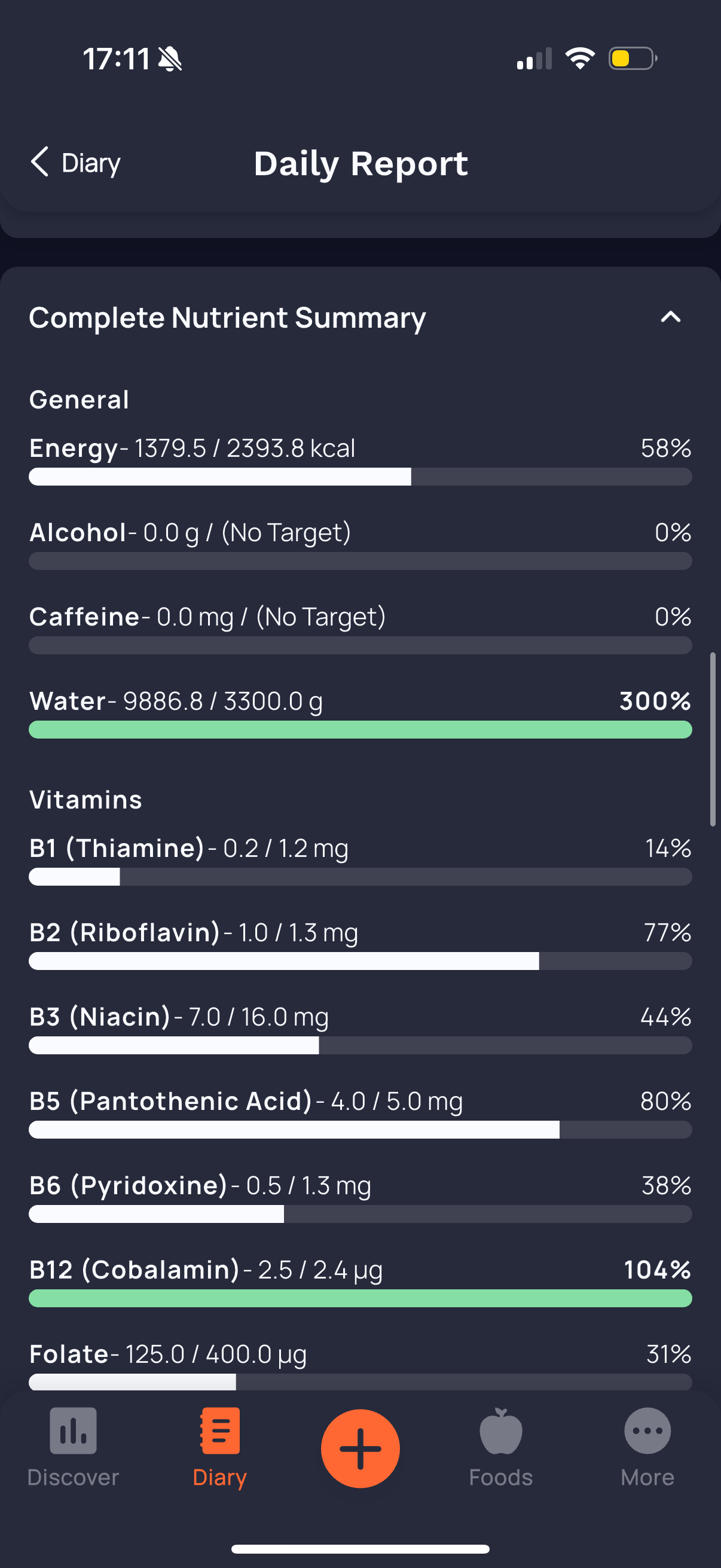721x1568 pixels.
Task: Open the B12 (Cobalamin) entry
Action: click(360, 1281)
